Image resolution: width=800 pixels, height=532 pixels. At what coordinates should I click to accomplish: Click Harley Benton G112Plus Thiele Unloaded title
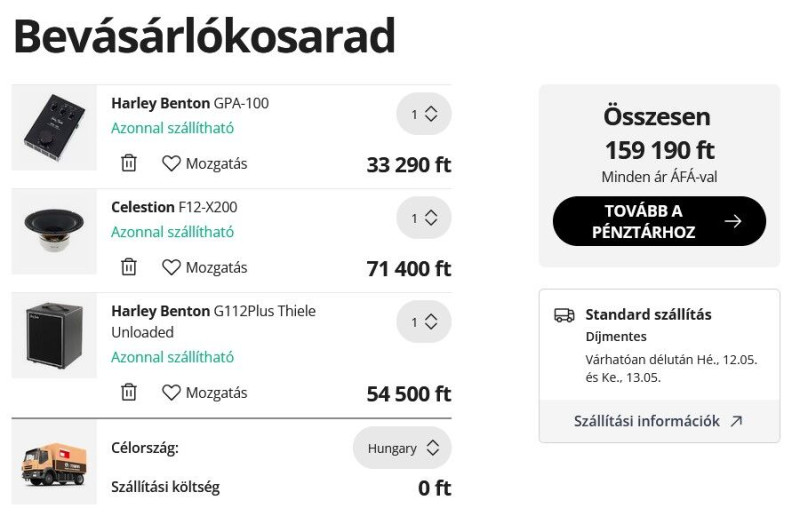[x=213, y=321]
